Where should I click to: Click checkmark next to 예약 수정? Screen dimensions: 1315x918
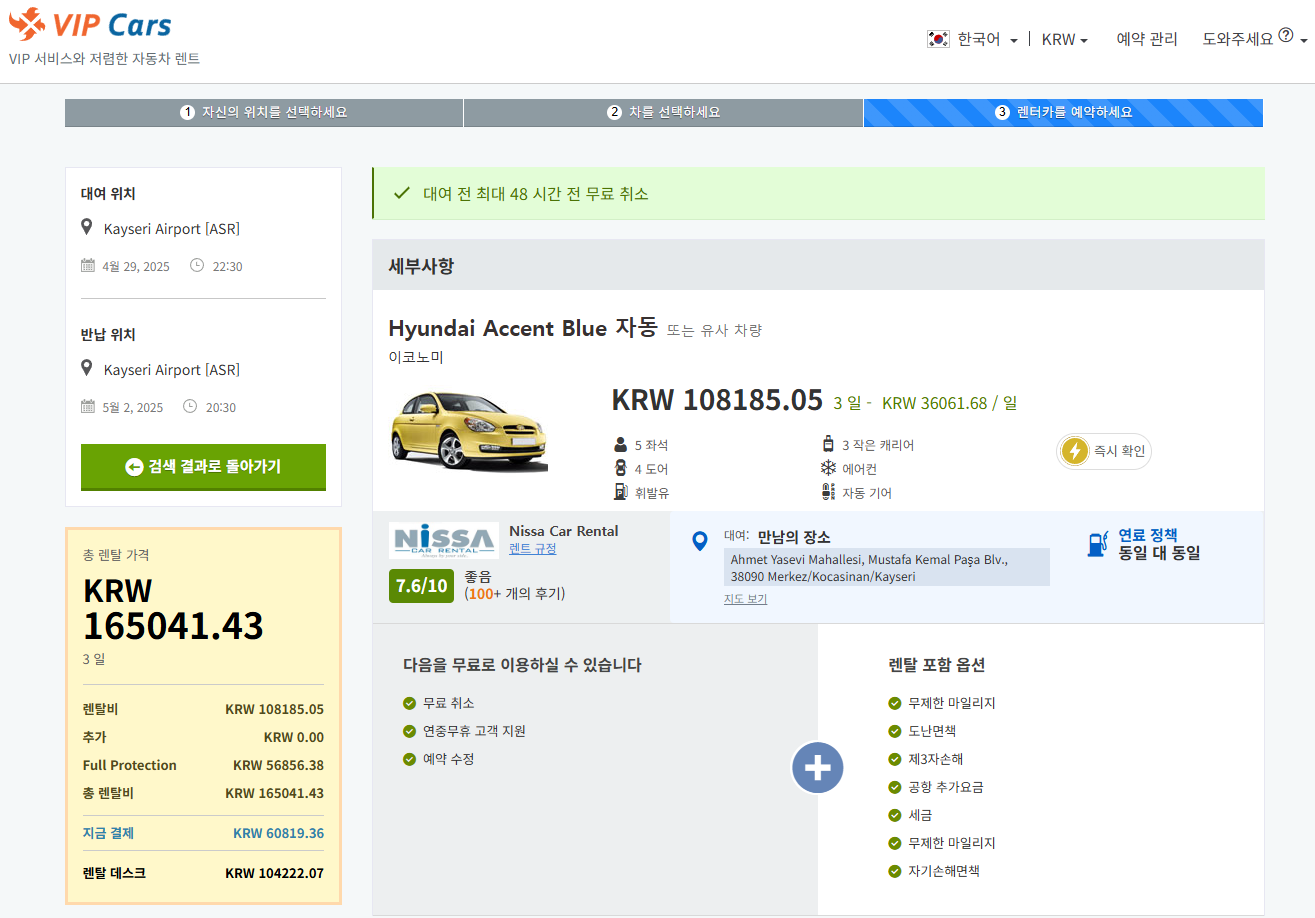tap(409, 759)
